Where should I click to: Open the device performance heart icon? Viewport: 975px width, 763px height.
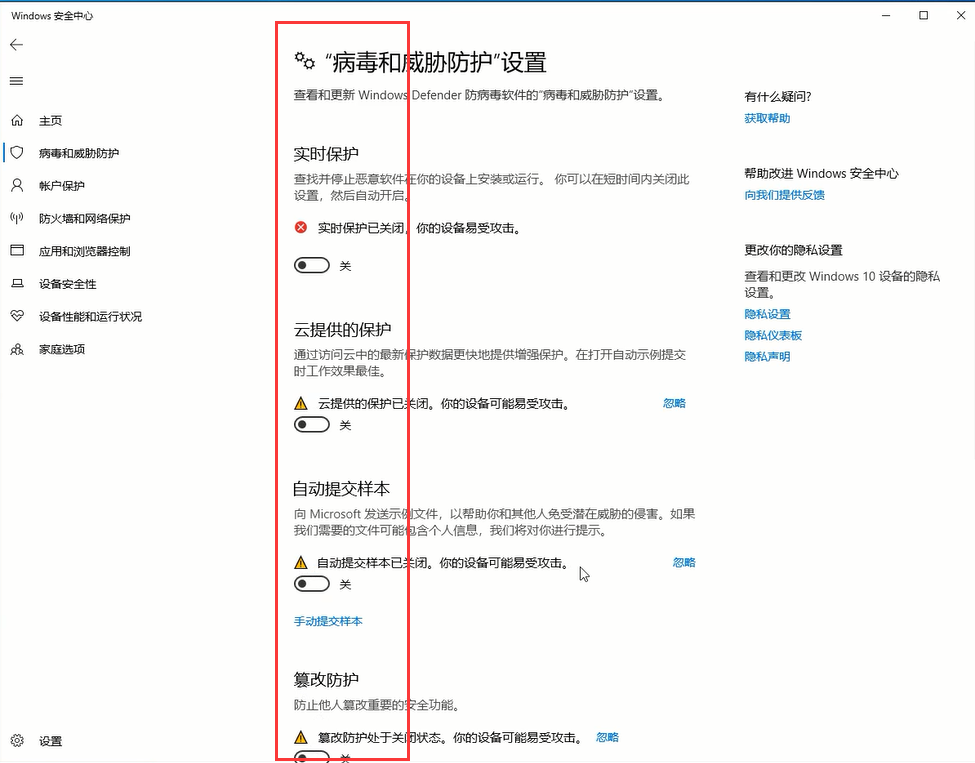point(17,316)
